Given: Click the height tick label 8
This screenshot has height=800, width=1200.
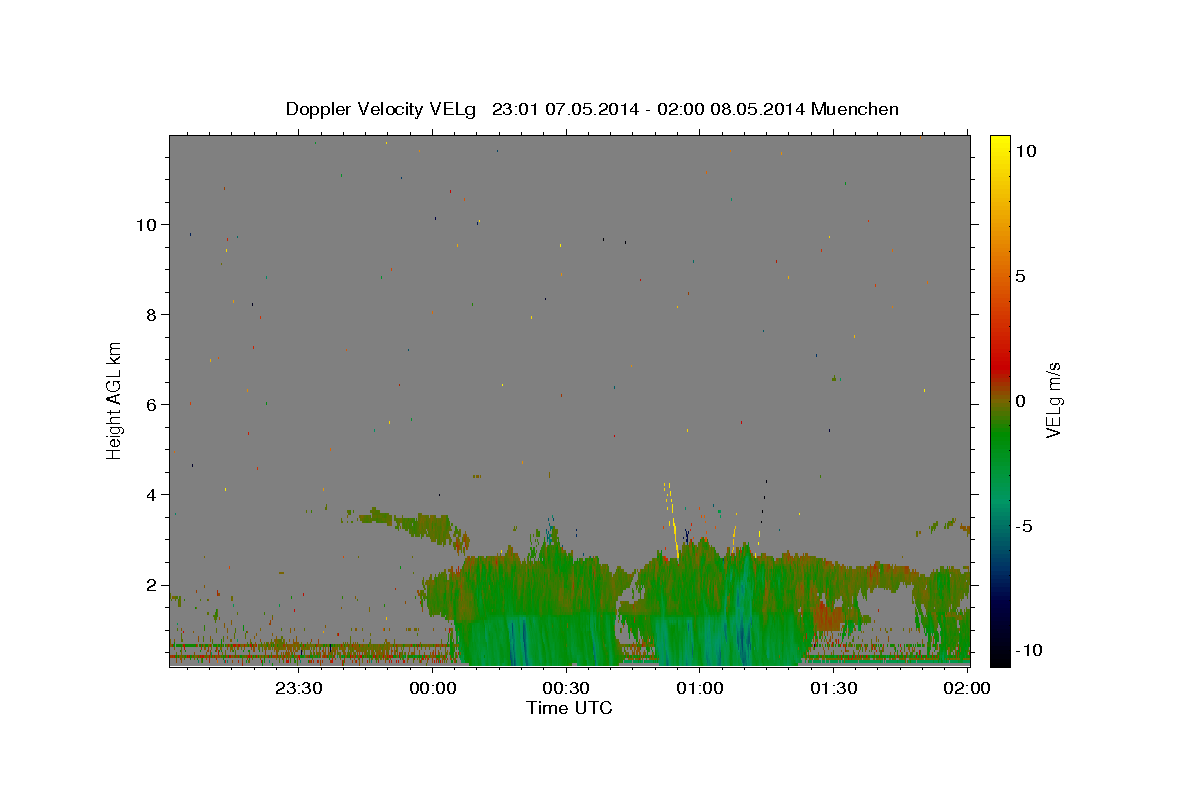Looking at the screenshot, I should click(x=152, y=314).
